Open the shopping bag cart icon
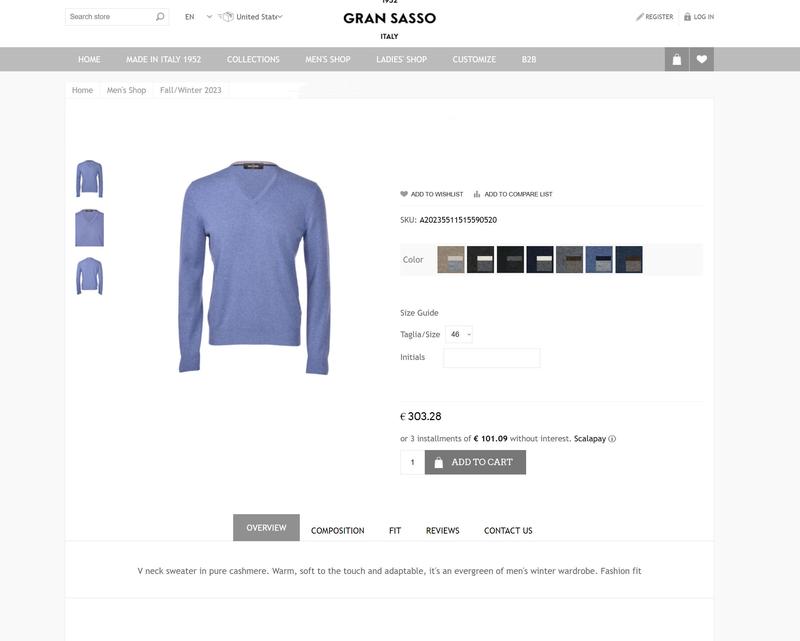The image size is (800, 641). pyautogui.click(x=677, y=59)
